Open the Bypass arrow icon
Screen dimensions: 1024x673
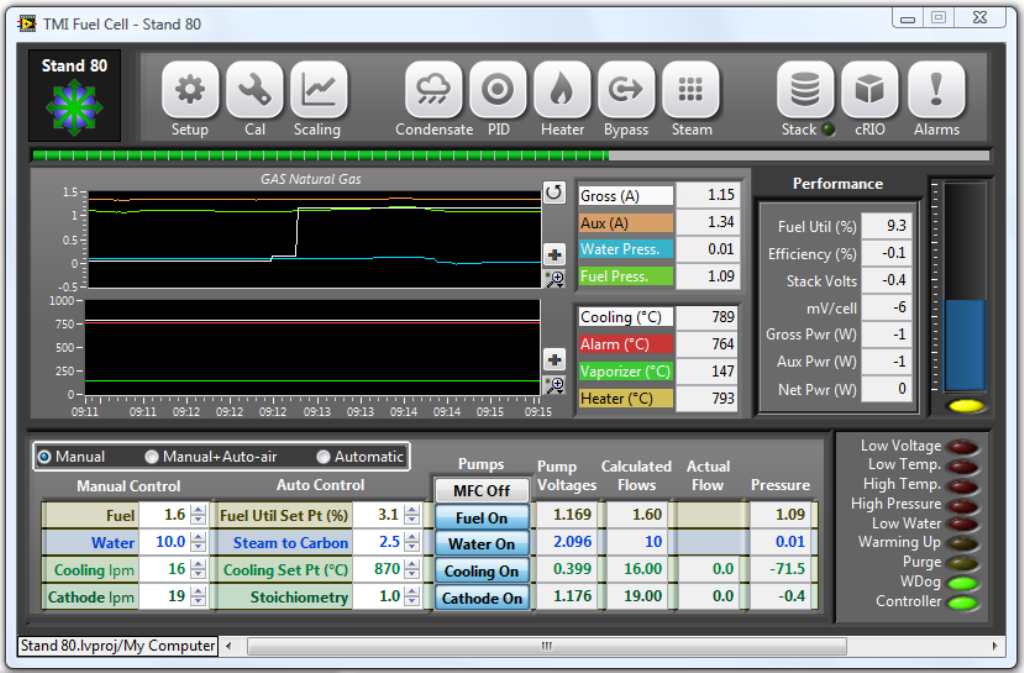click(x=626, y=91)
